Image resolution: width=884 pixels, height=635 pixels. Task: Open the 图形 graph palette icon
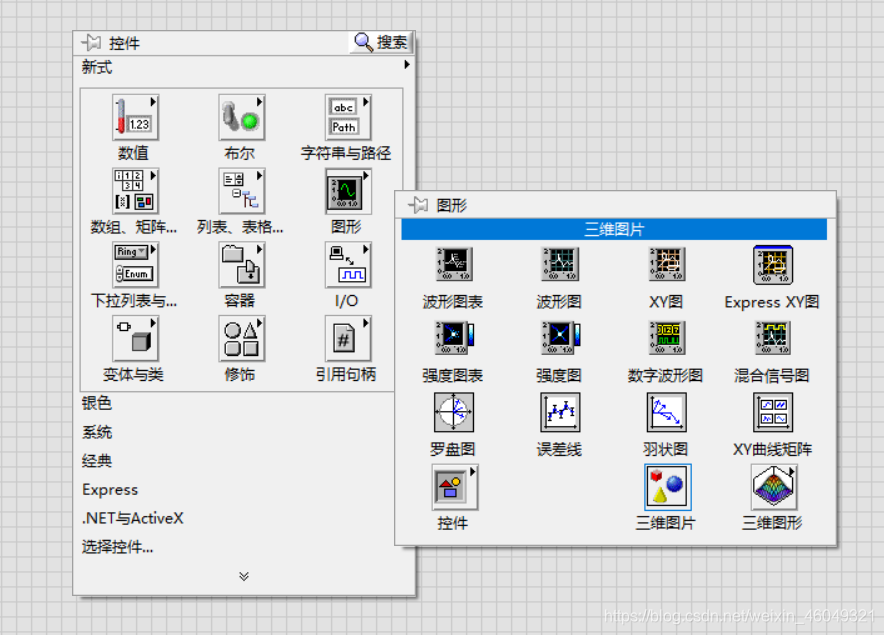coord(348,191)
